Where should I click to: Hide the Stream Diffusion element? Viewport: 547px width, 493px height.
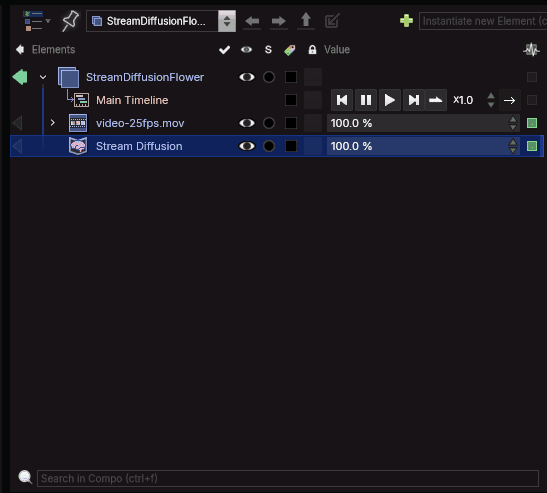click(247, 146)
